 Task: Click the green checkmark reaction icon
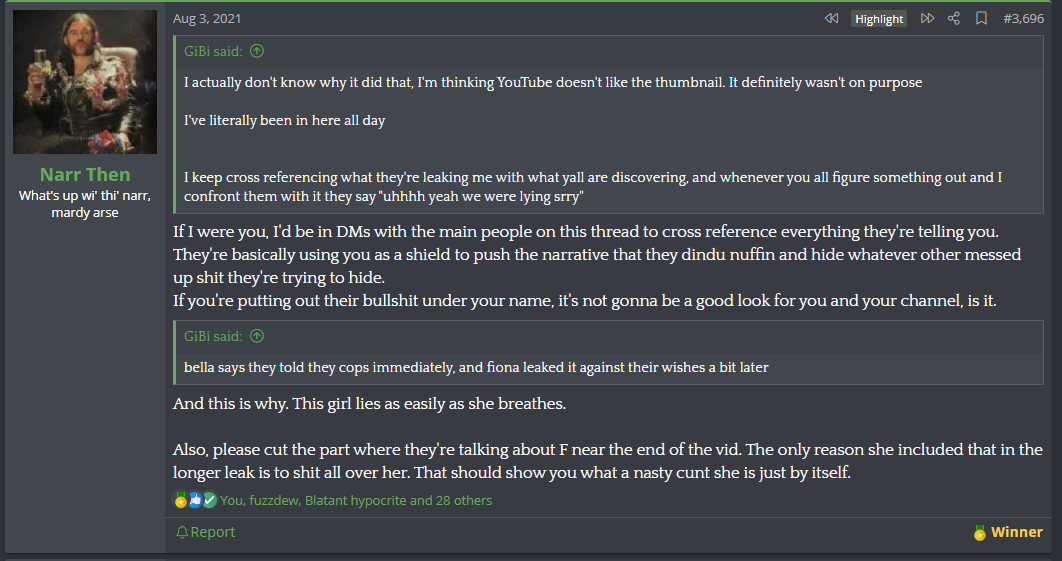coord(209,500)
